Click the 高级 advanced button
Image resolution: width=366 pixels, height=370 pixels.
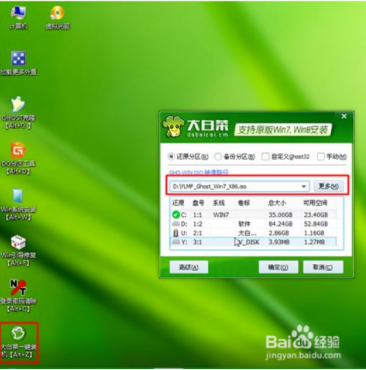[189, 267]
